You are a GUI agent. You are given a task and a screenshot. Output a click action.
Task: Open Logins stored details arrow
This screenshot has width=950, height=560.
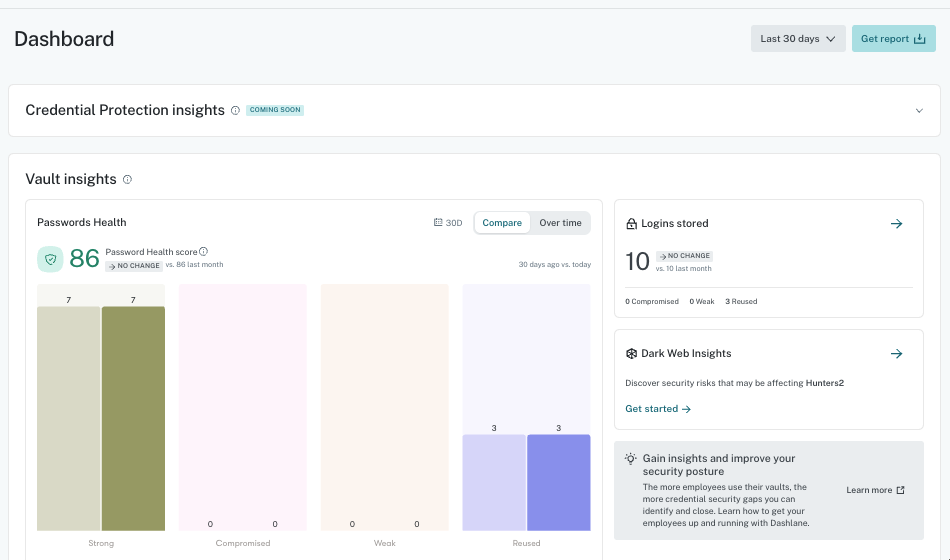[x=897, y=224]
